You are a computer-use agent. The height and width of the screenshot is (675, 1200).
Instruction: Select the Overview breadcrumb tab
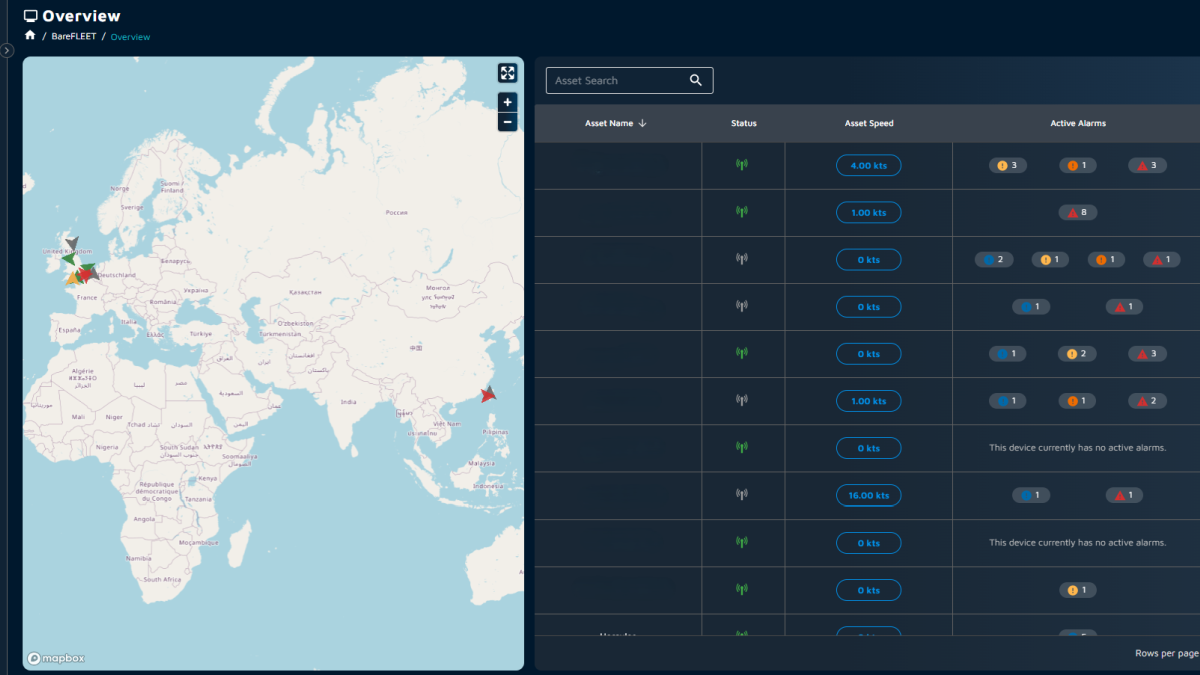point(130,35)
